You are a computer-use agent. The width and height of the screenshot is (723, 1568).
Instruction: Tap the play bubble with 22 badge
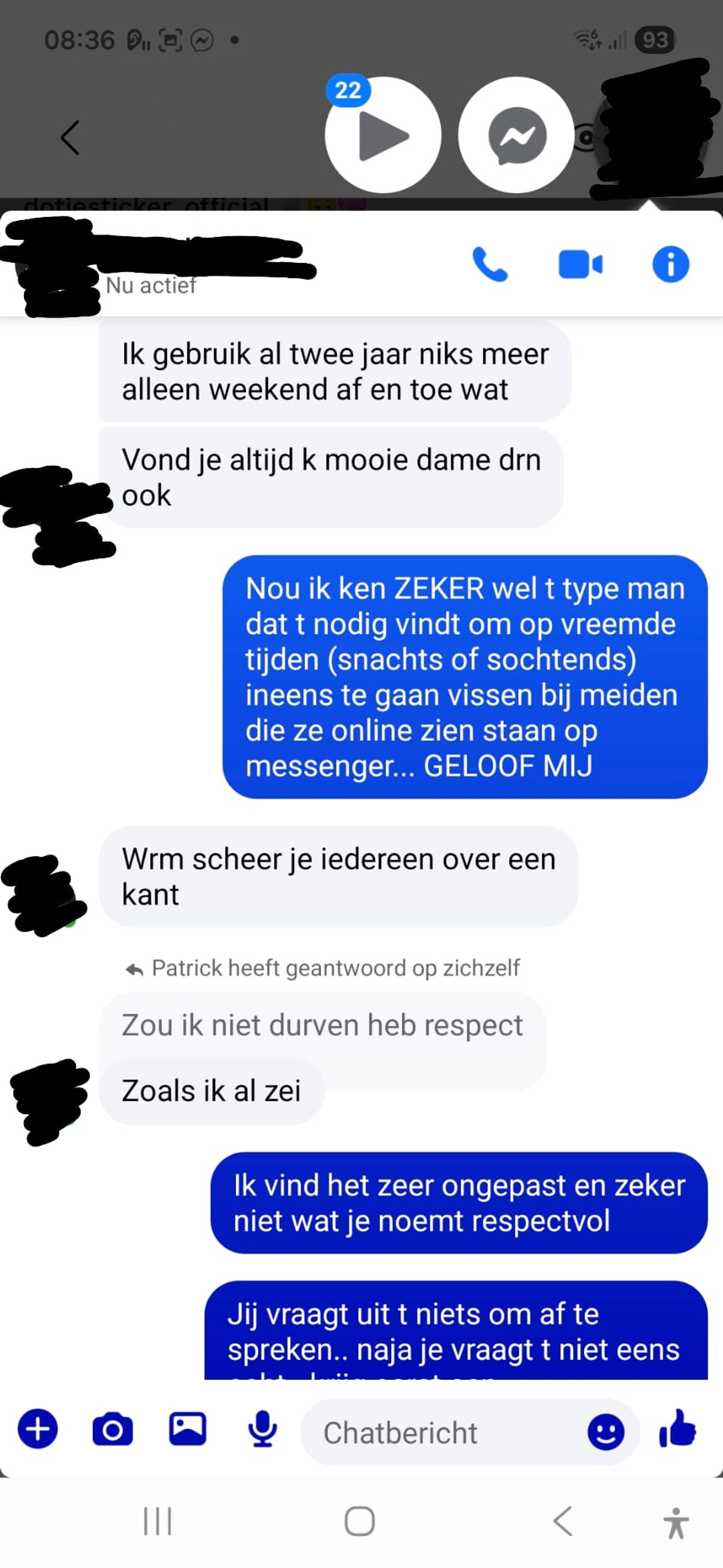pyautogui.click(x=383, y=135)
